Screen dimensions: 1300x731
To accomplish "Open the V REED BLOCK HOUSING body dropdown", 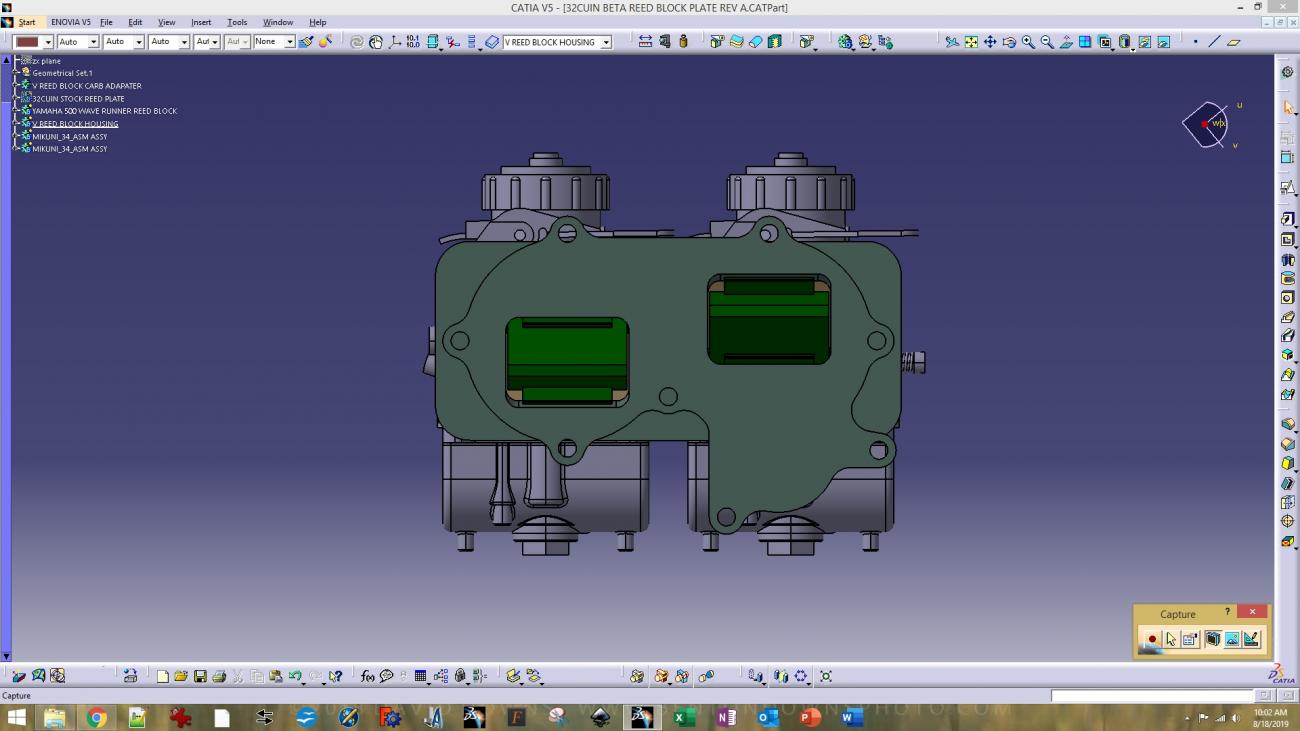I will coord(606,42).
